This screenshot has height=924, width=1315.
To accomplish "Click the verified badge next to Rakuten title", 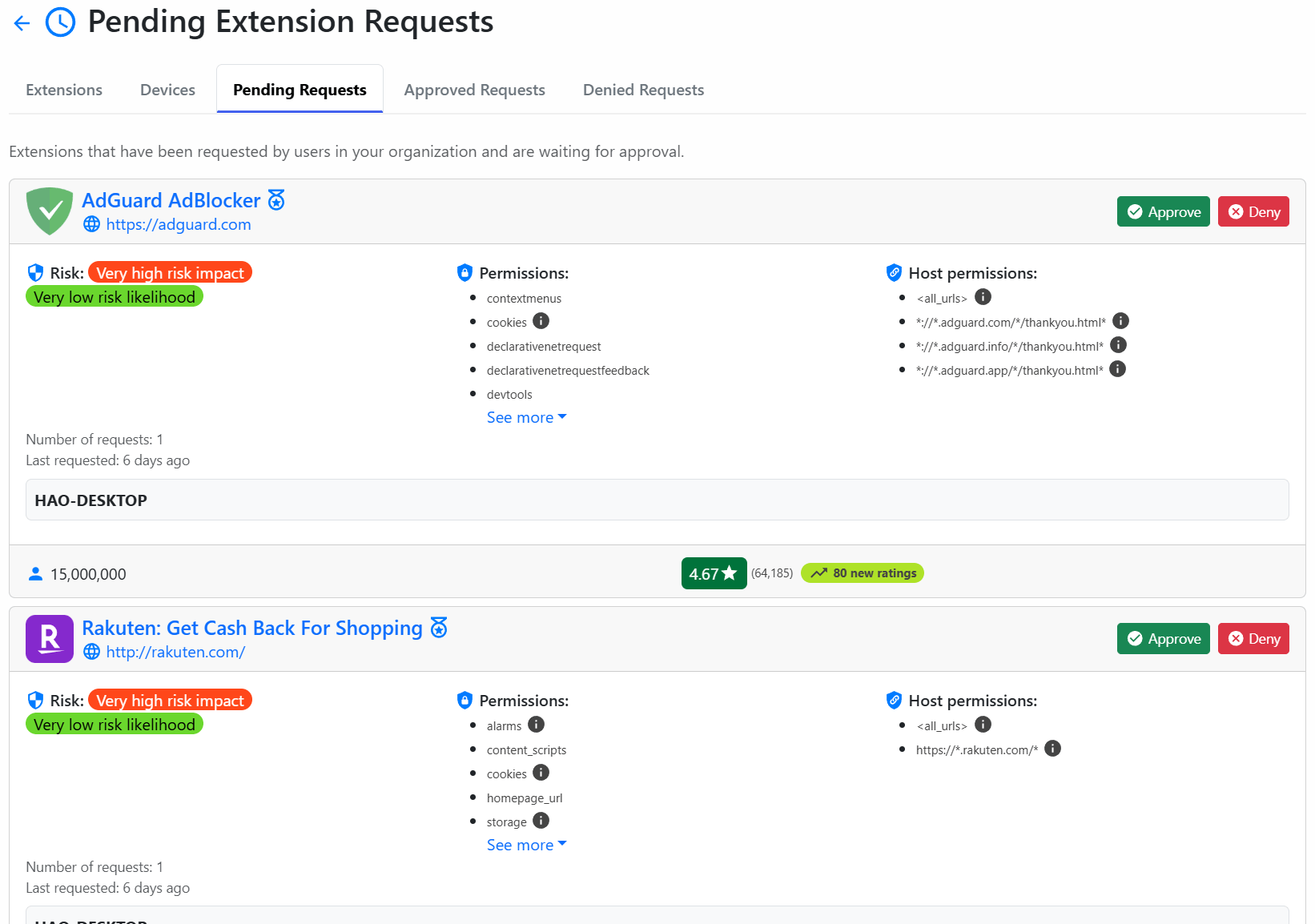I will [x=439, y=628].
